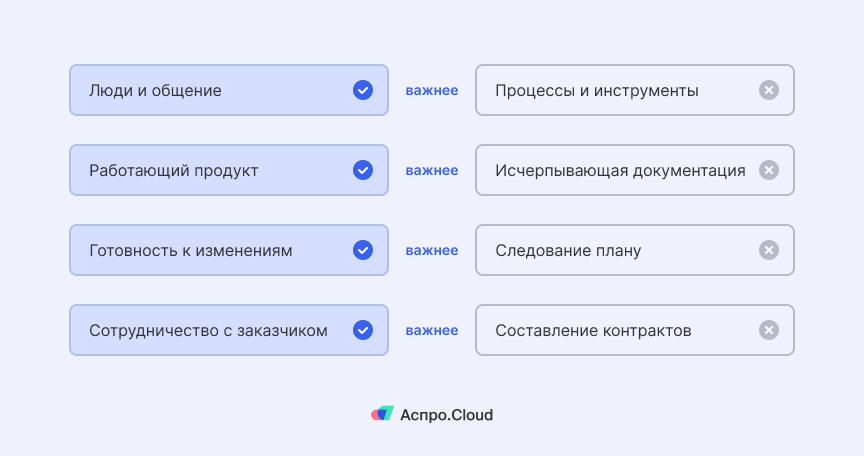
Task: Click the Процессы и инструменты text
Action: [596, 91]
